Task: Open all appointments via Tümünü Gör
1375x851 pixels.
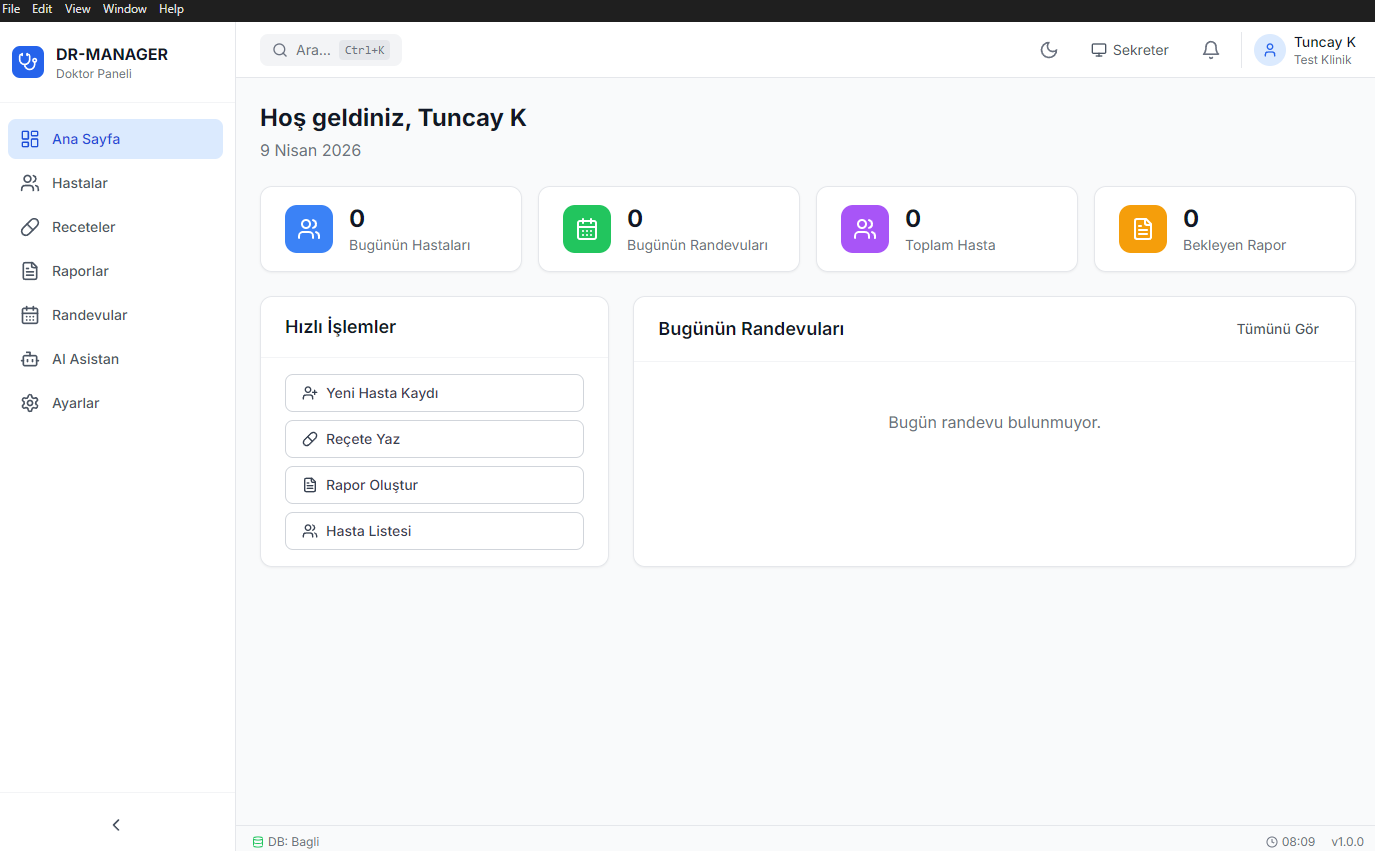Action: [1277, 328]
